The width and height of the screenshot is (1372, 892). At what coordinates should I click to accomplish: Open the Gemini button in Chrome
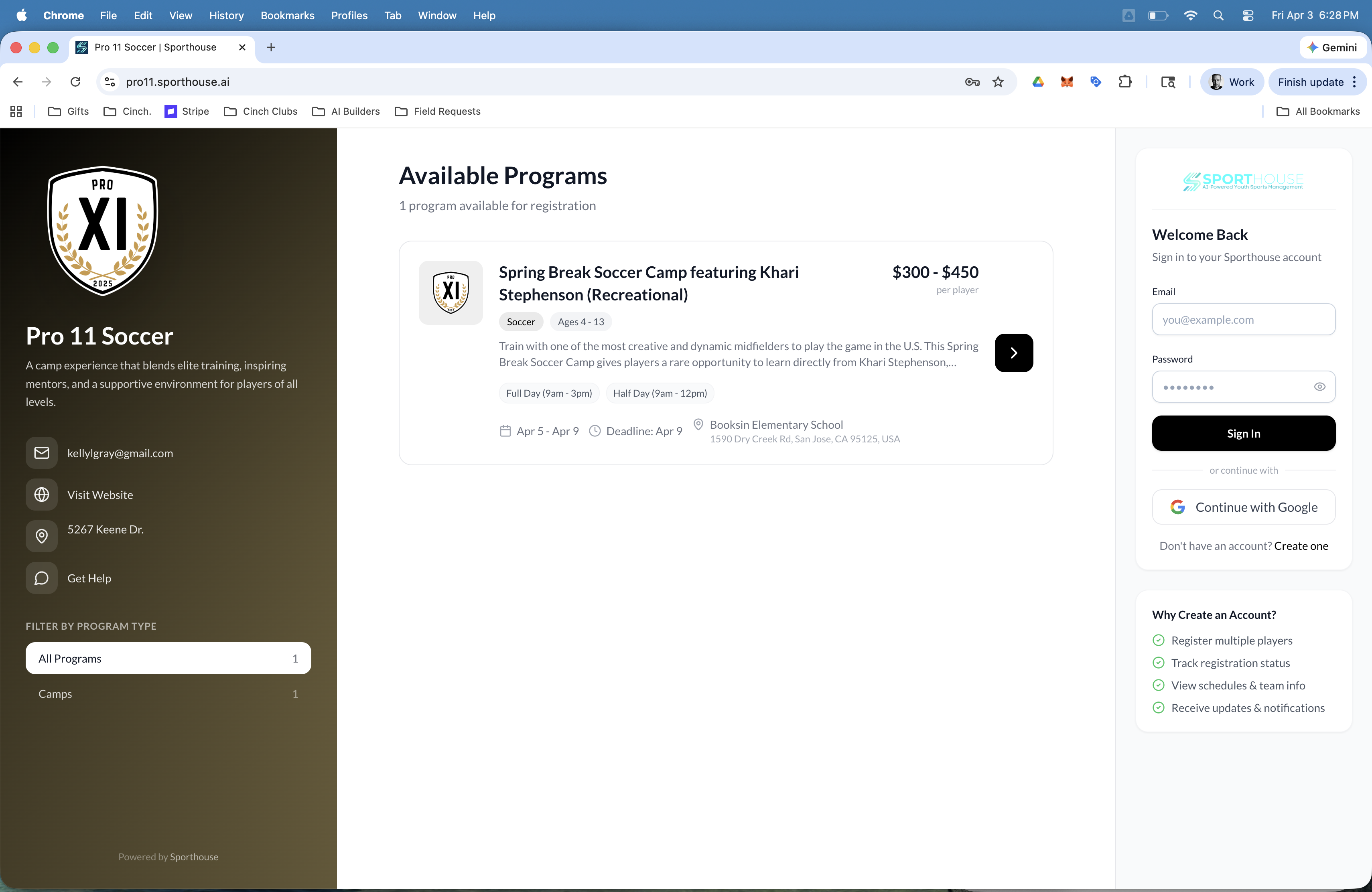(x=1332, y=47)
